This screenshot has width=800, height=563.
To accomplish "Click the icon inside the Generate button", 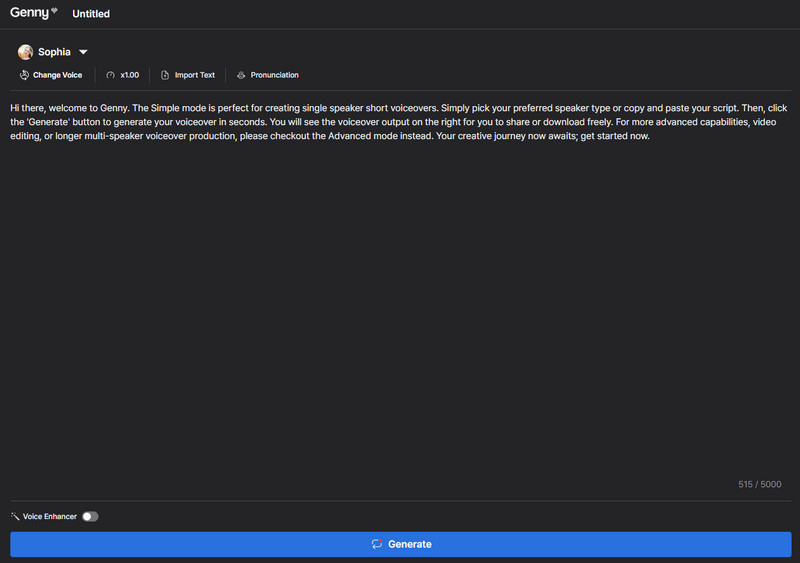I will click(x=377, y=544).
